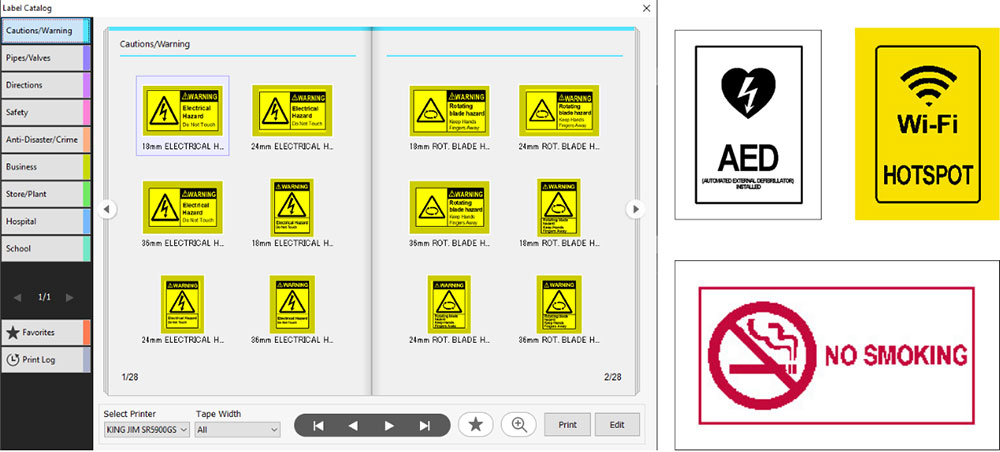Go to previous page in navigation bar

[x=353, y=425]
